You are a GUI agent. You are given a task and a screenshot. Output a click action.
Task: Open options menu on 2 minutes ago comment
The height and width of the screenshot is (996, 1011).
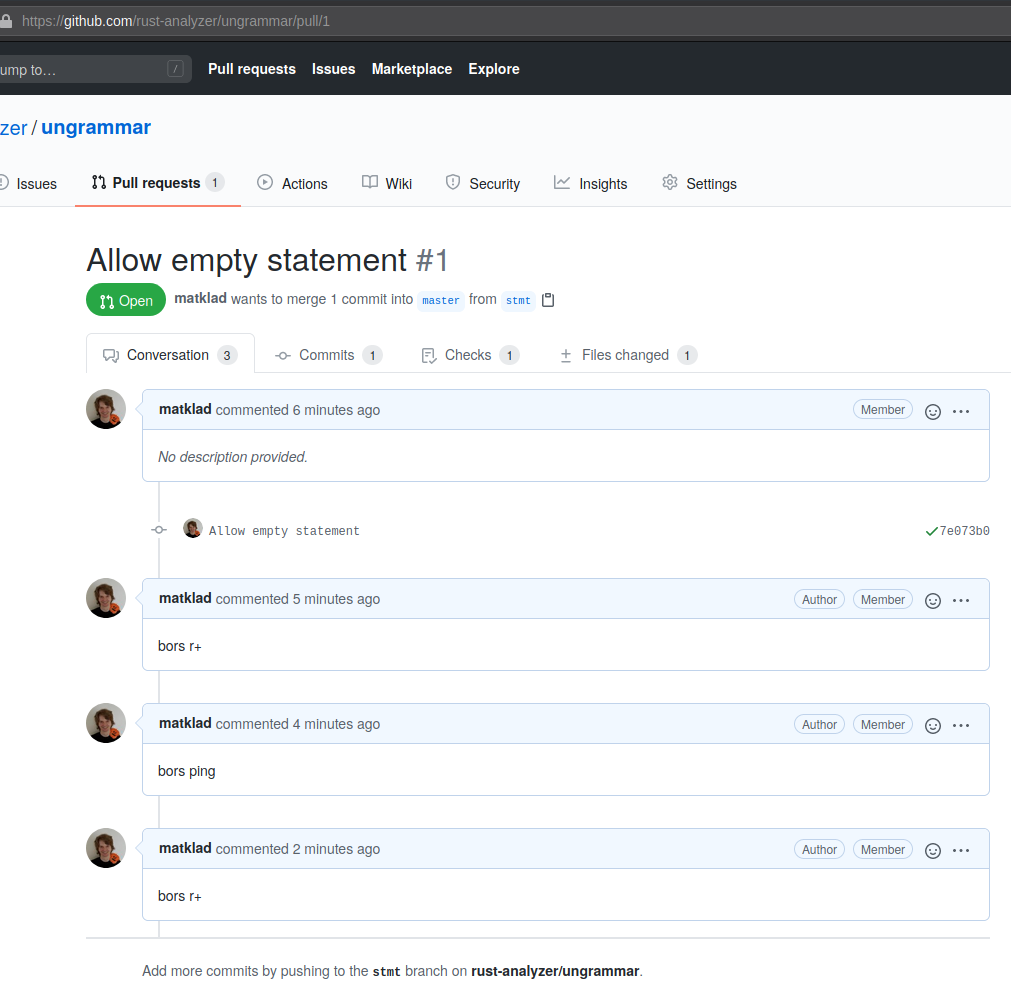pos(961,850)
